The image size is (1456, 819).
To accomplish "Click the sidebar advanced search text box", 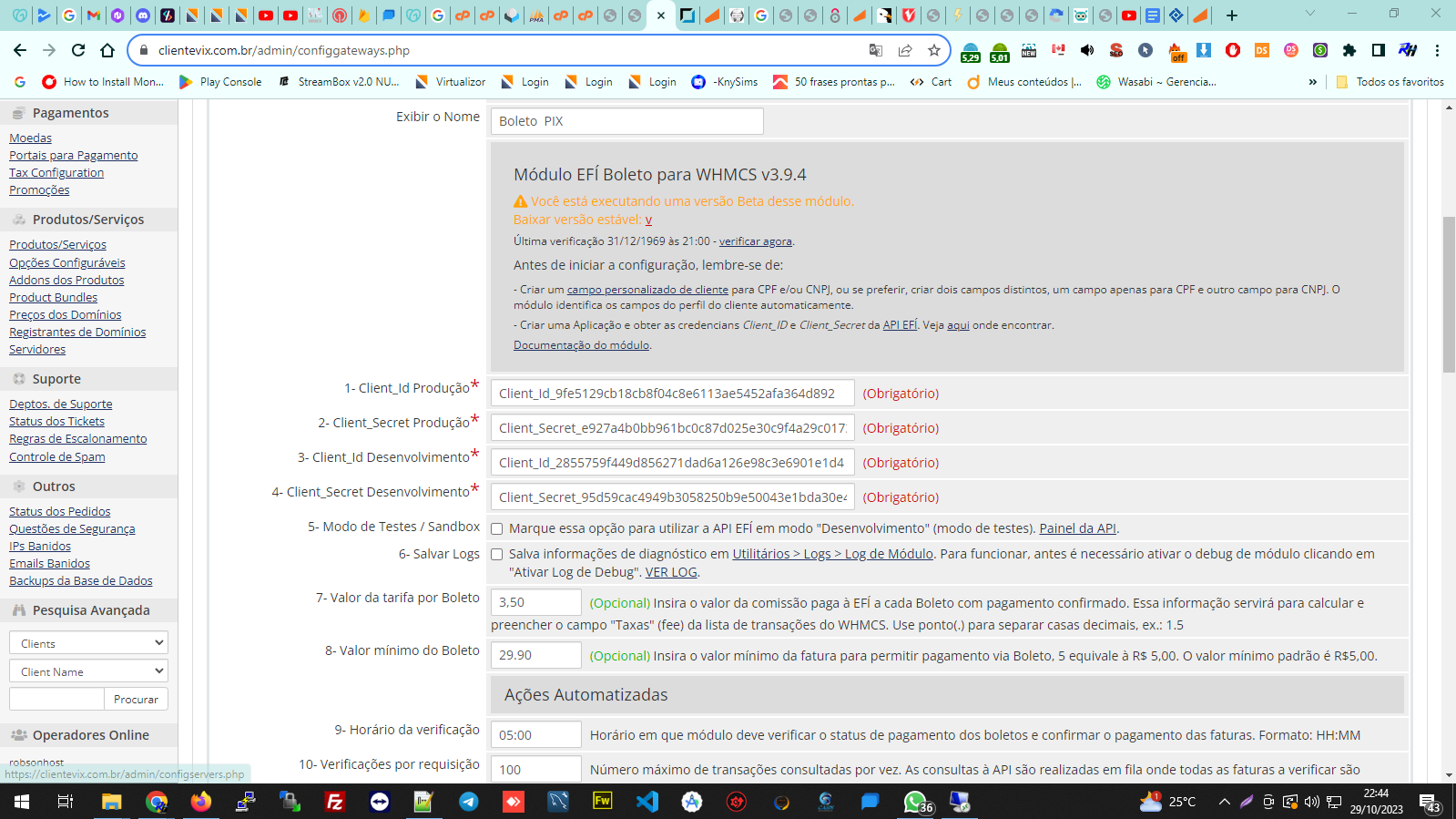I will point(56,700).
